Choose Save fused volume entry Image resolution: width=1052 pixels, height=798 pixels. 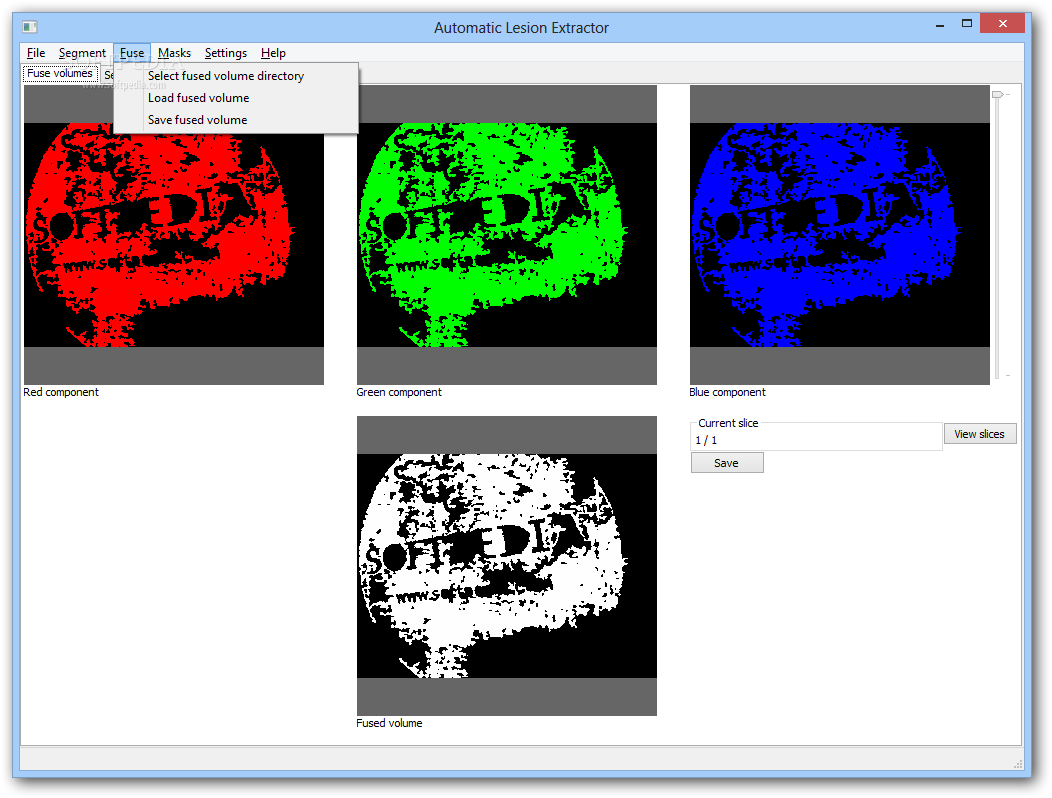pos(236,120)
